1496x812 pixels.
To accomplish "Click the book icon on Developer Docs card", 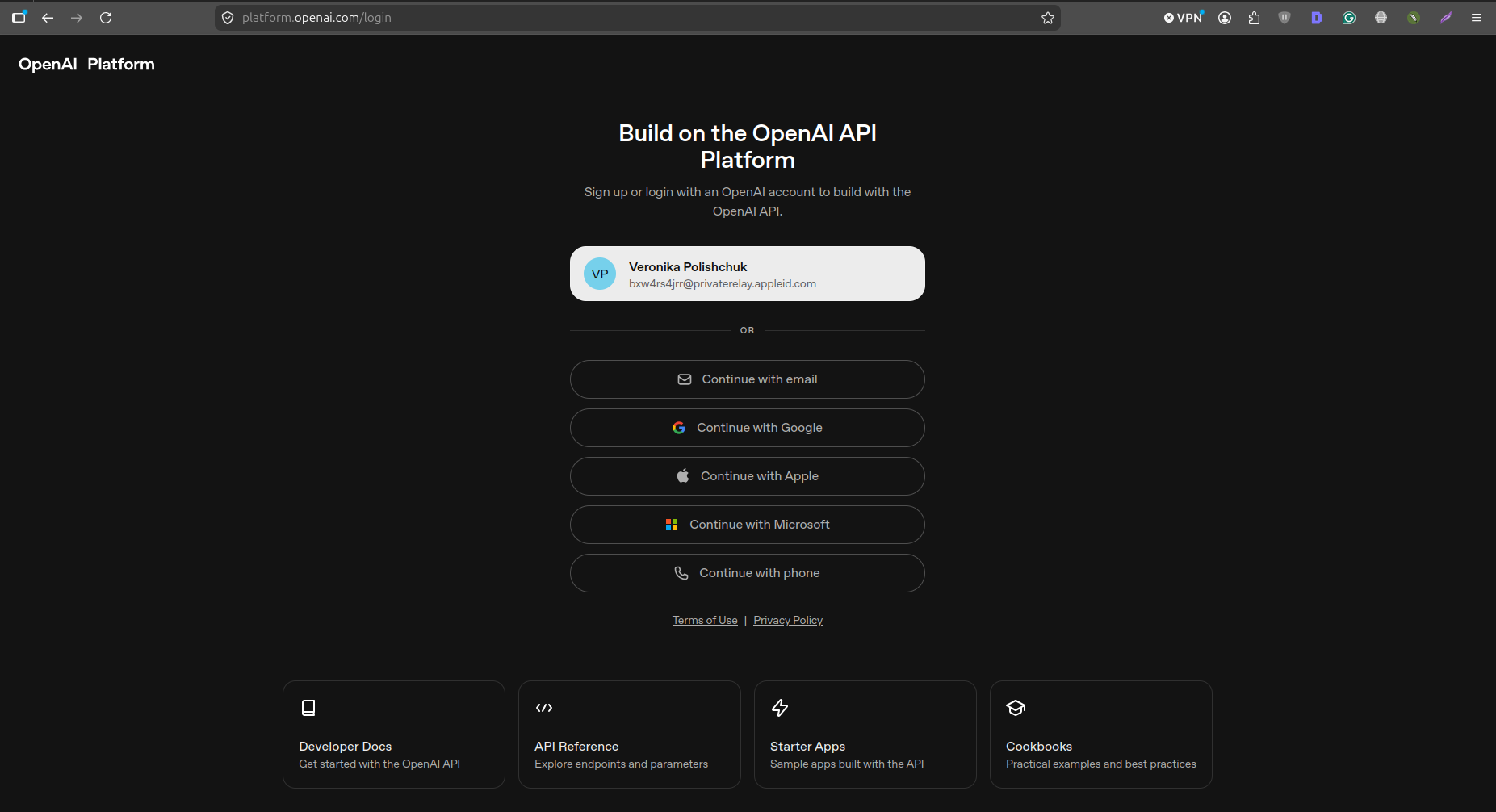I will coord(308,708).
